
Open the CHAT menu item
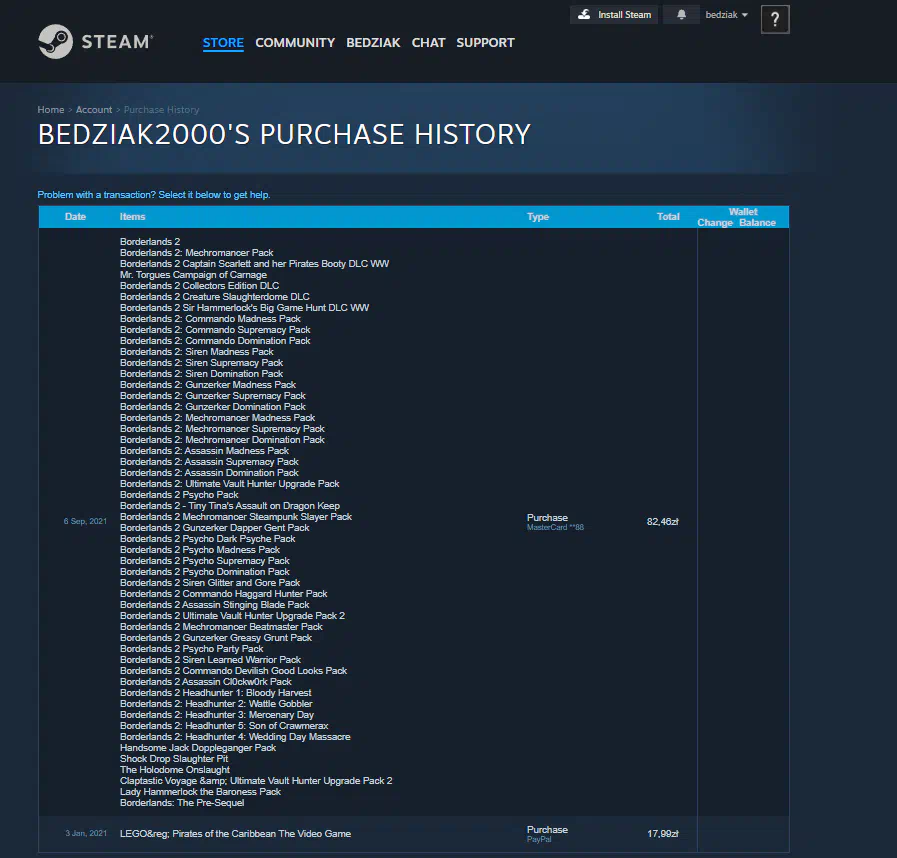tap(428, 43)
